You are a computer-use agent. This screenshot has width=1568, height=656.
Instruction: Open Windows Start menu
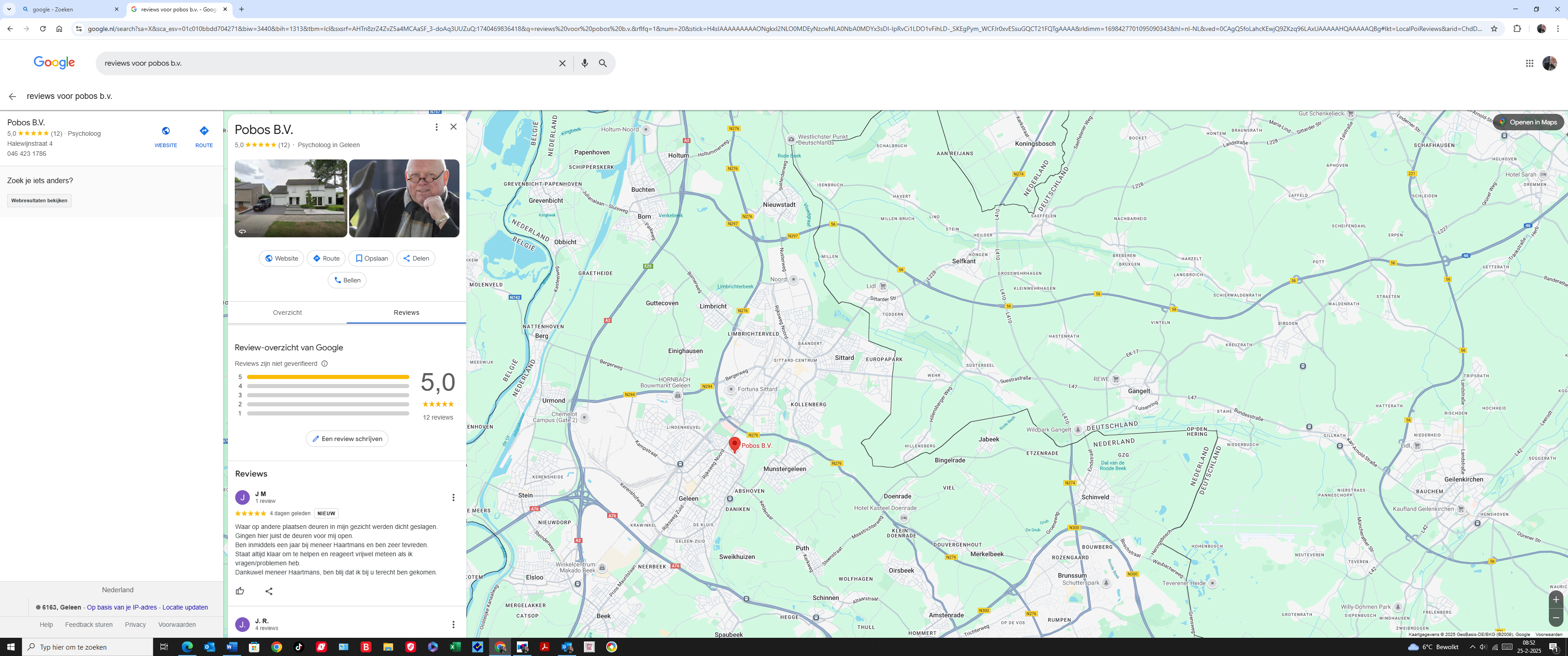(x=10, y=647)
